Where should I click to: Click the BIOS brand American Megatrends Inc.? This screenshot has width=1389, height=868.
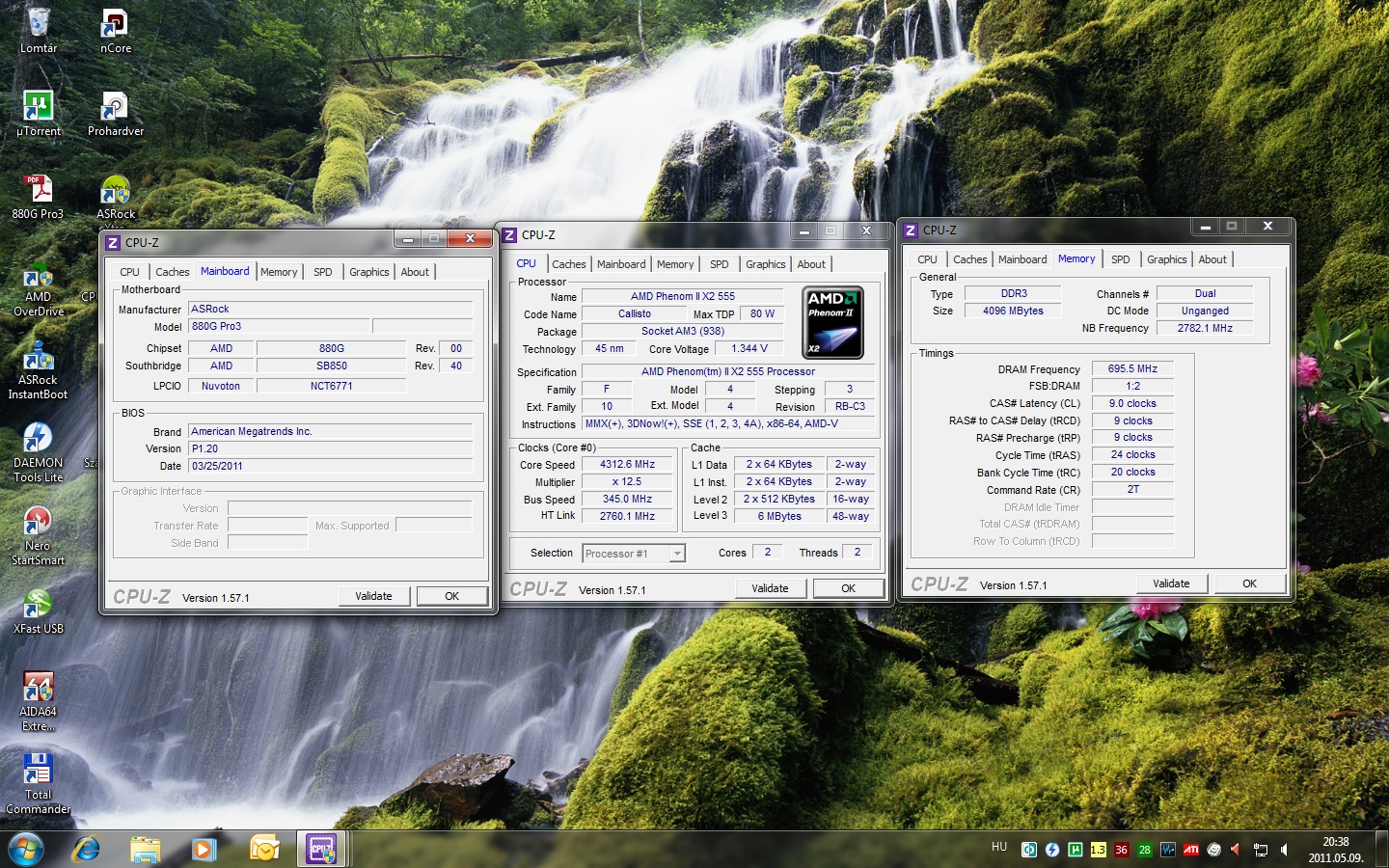[x=331, y=432]
